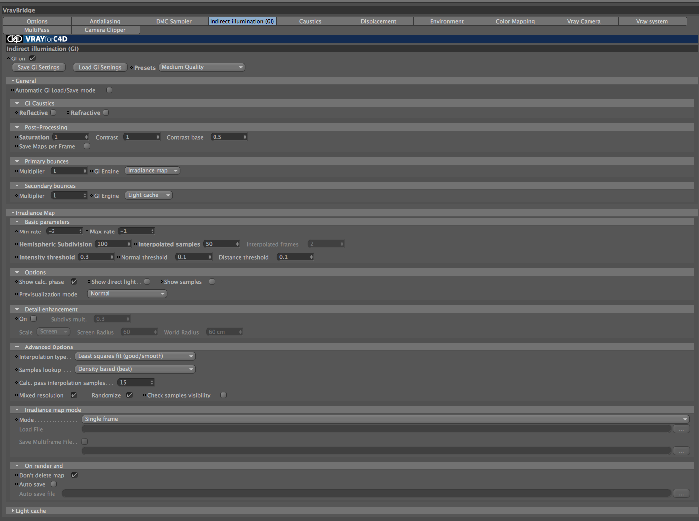Switch to Color Mapping tab
This screenshot has width=699, height=521.
tap(515, 21)
